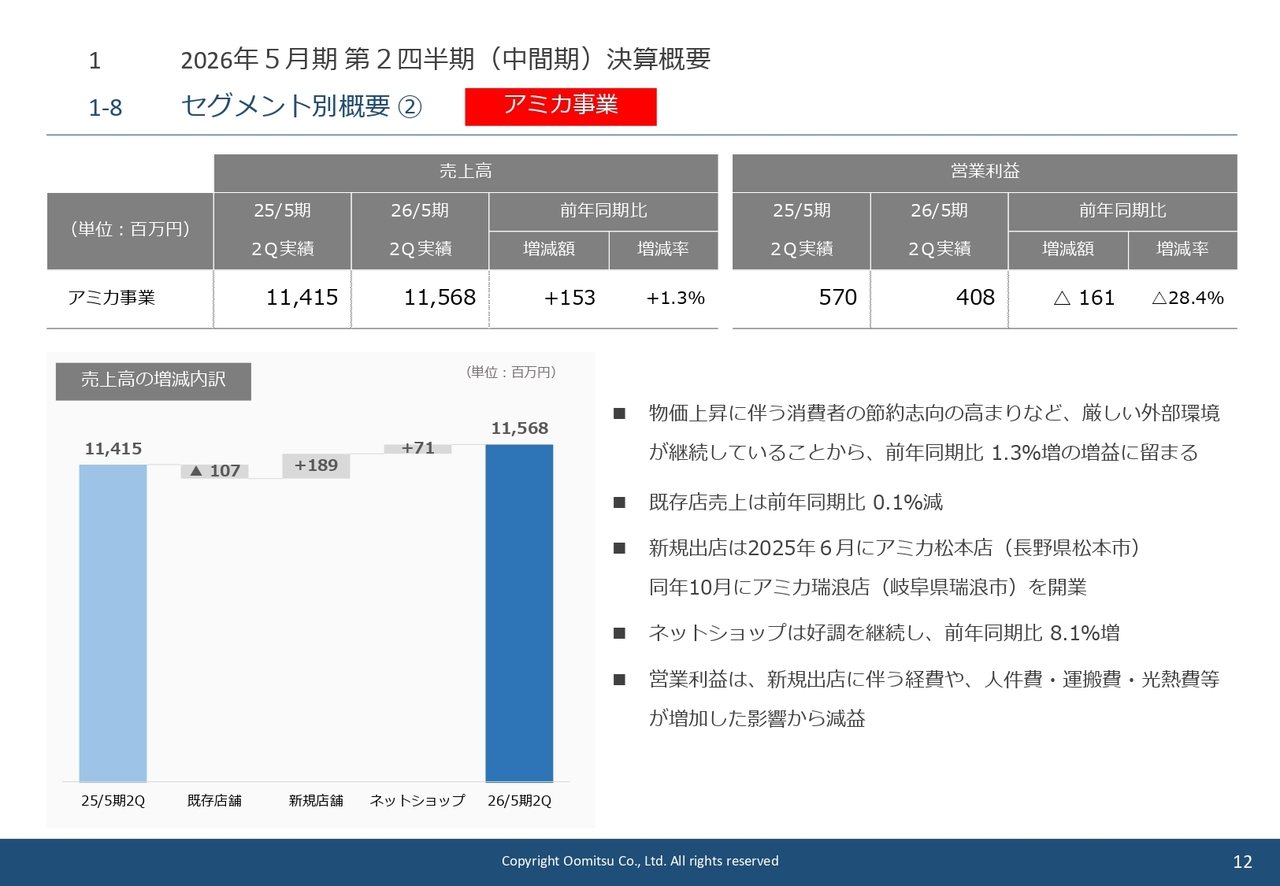
Task: Click the light blue 25/5期2Q bar
Action: (113, 620)
